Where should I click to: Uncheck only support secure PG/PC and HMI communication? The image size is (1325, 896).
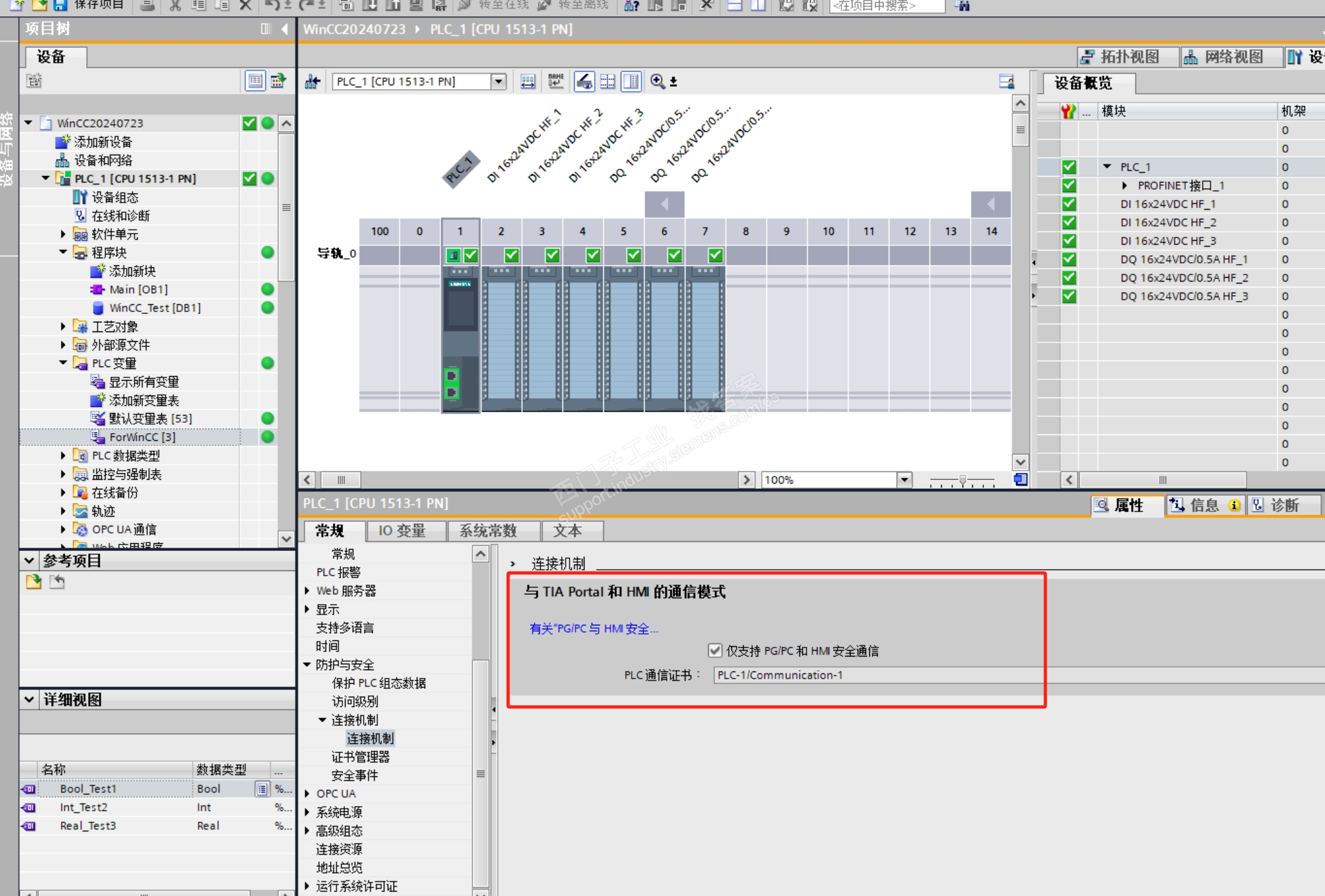click(715, 650)
